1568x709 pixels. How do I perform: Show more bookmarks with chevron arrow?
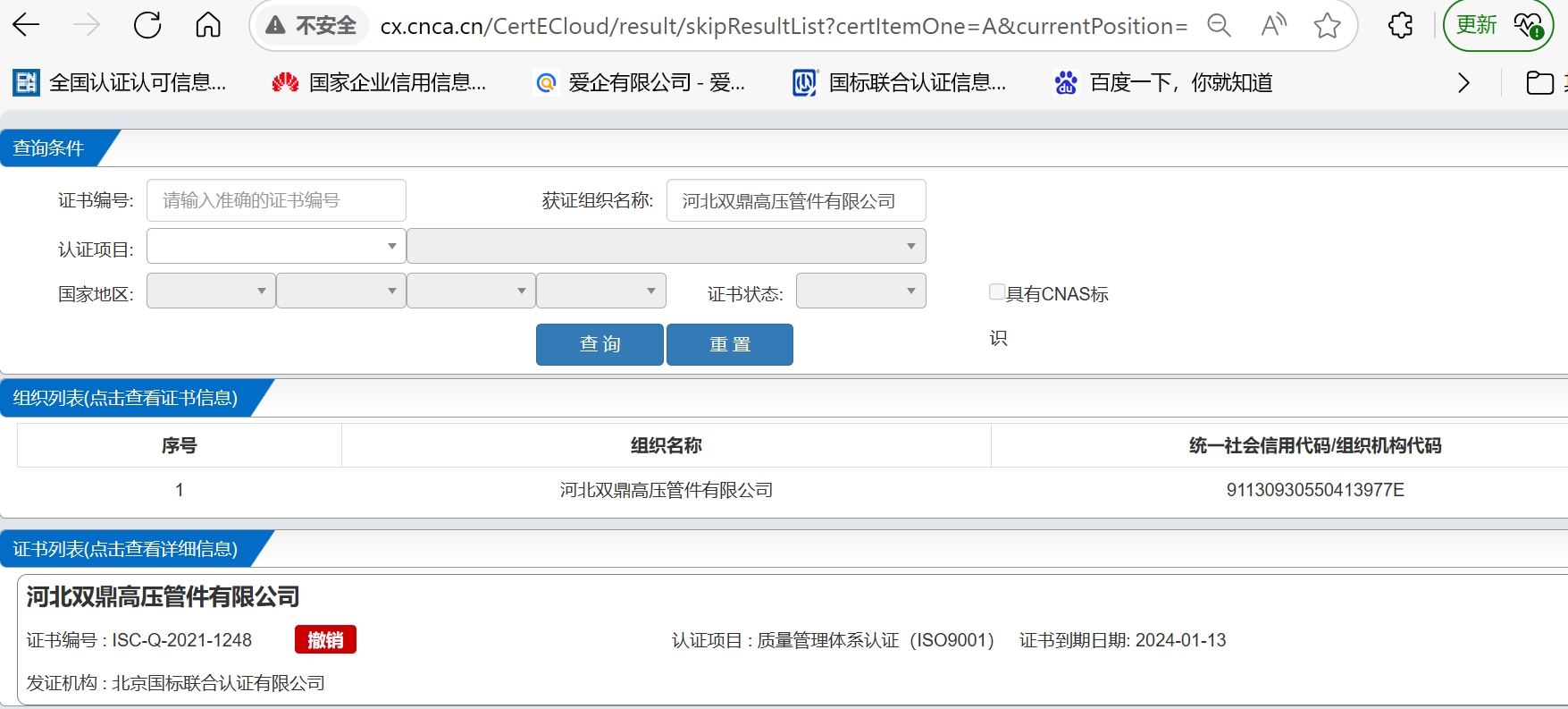(x=1463, y=83)
